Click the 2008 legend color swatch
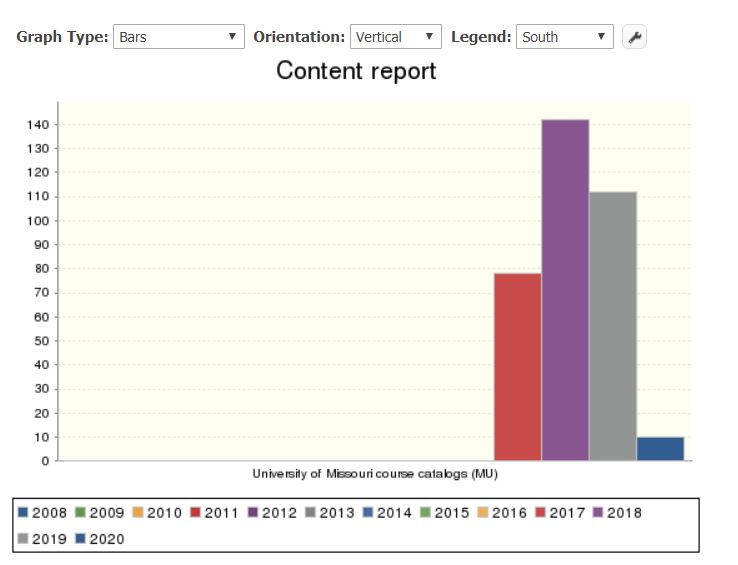738x565 pixels. [24, 513]
